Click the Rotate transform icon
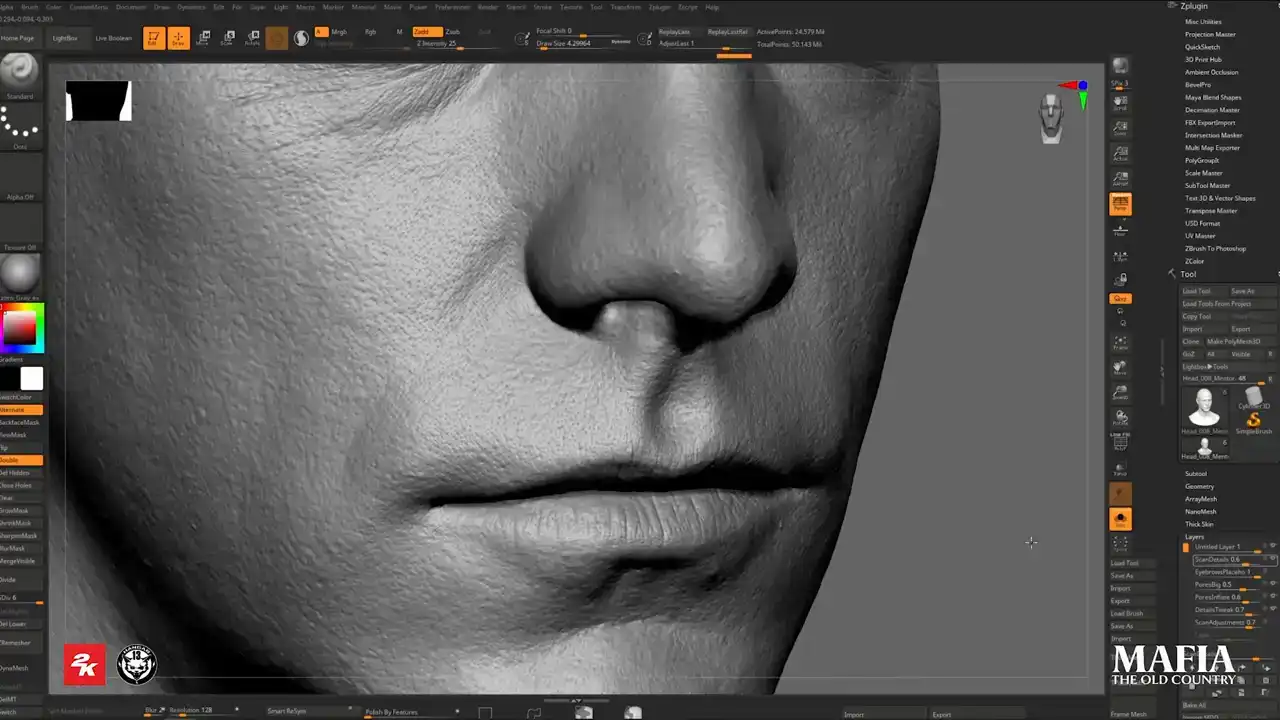1280x720 pixels. 252,38
